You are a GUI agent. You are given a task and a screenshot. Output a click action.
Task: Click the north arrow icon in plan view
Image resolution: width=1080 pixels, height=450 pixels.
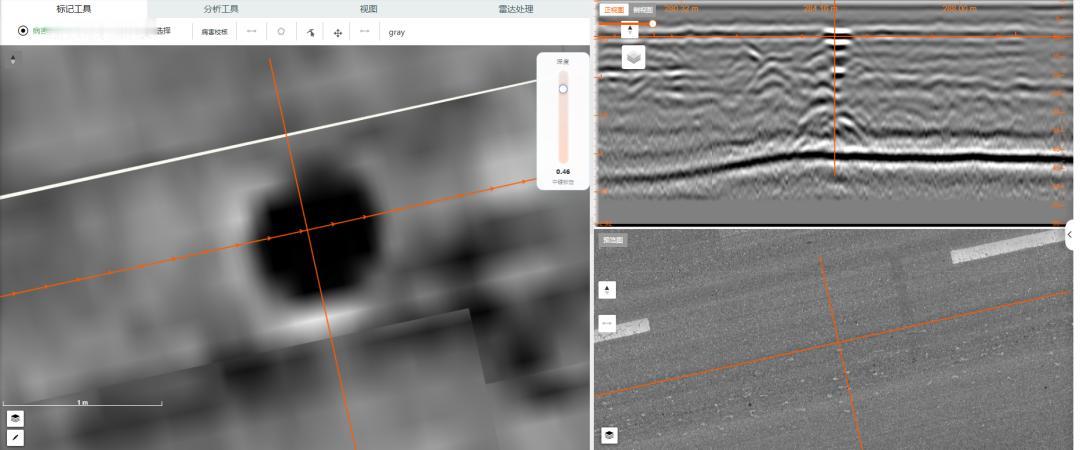(13, 60)
